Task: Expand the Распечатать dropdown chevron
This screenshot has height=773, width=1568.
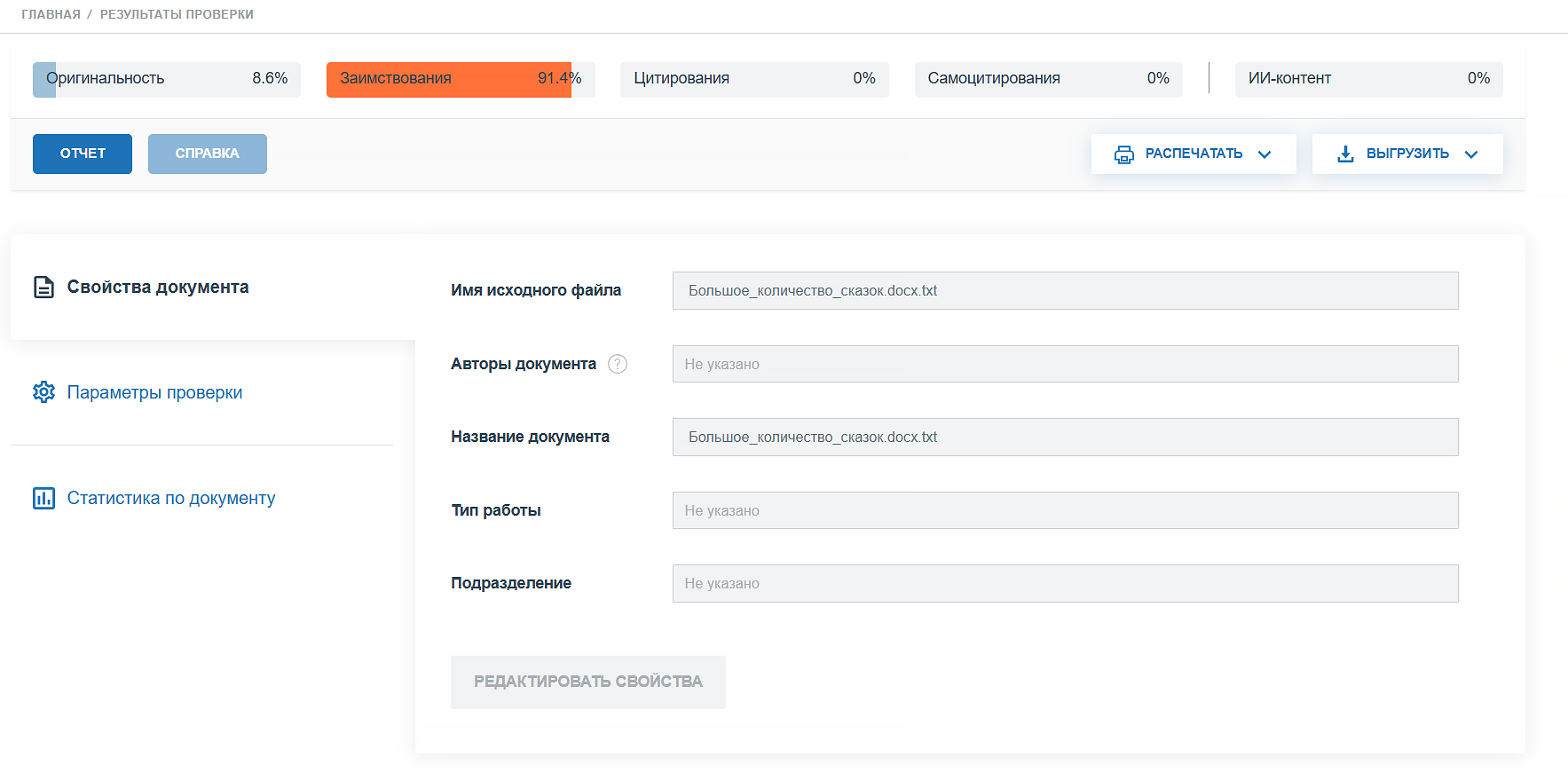Action: 1265,154
